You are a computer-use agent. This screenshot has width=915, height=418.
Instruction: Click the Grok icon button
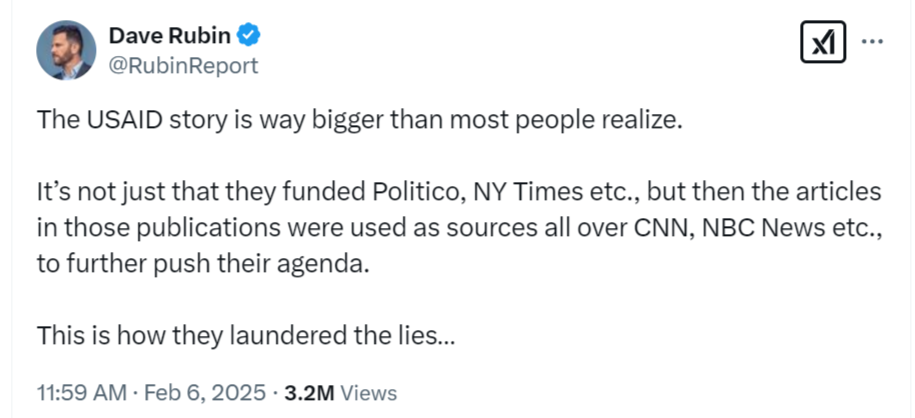tap(825, 42)
